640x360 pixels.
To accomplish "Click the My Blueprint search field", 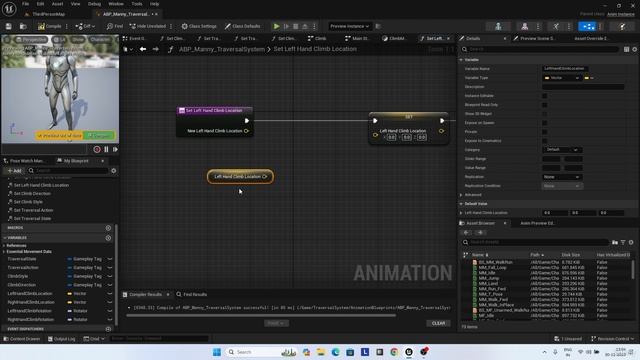I will (x=68, y=171).
